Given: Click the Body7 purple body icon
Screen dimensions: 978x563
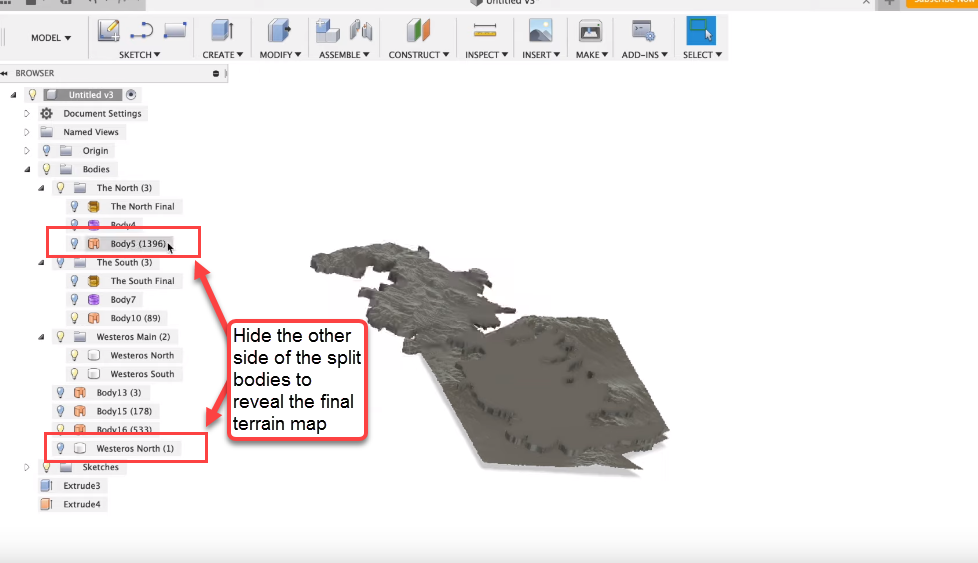Looking at the screenshot, I should coord(94,300).
